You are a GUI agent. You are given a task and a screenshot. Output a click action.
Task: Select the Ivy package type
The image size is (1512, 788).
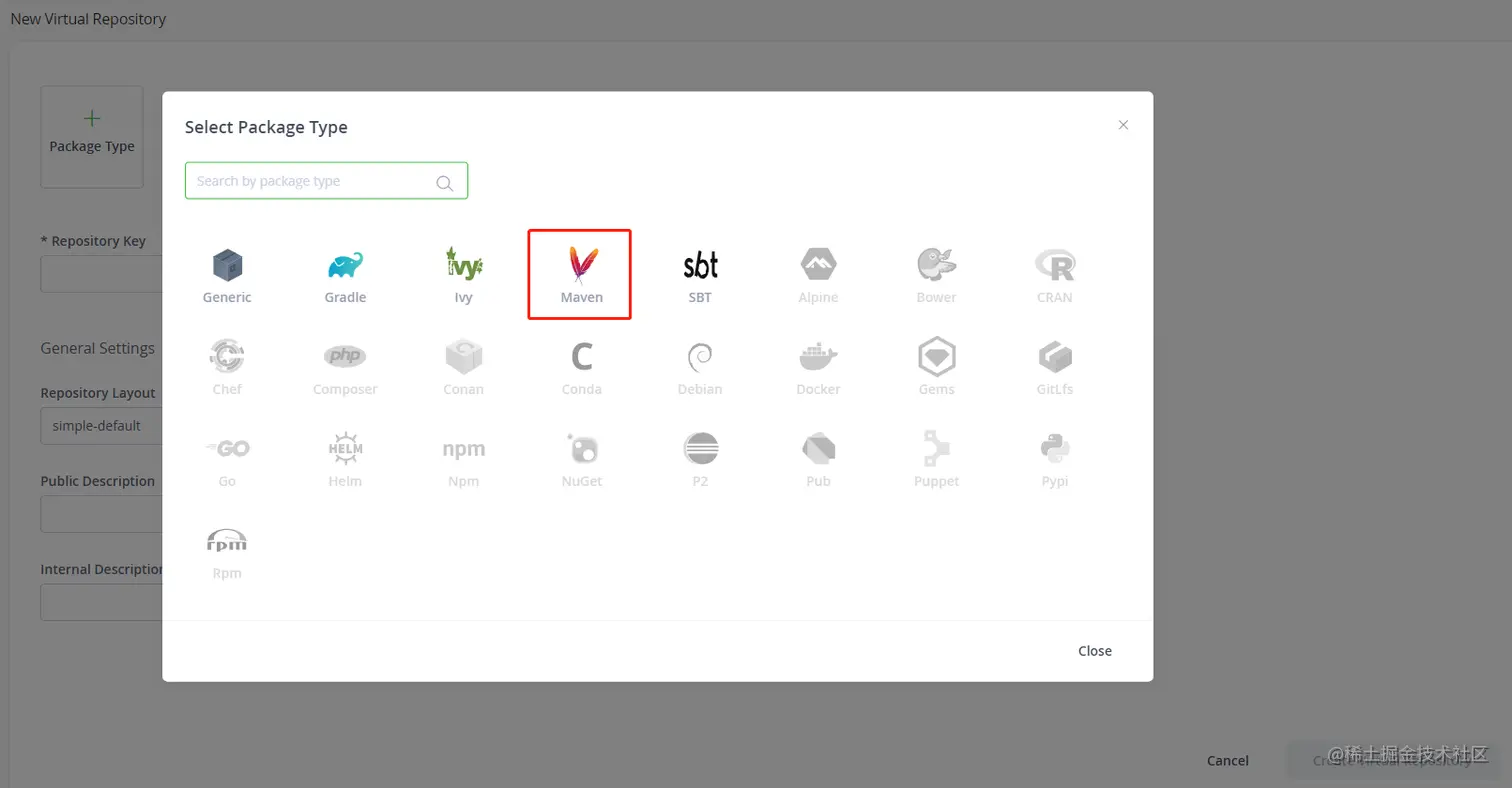pos(463,274)
